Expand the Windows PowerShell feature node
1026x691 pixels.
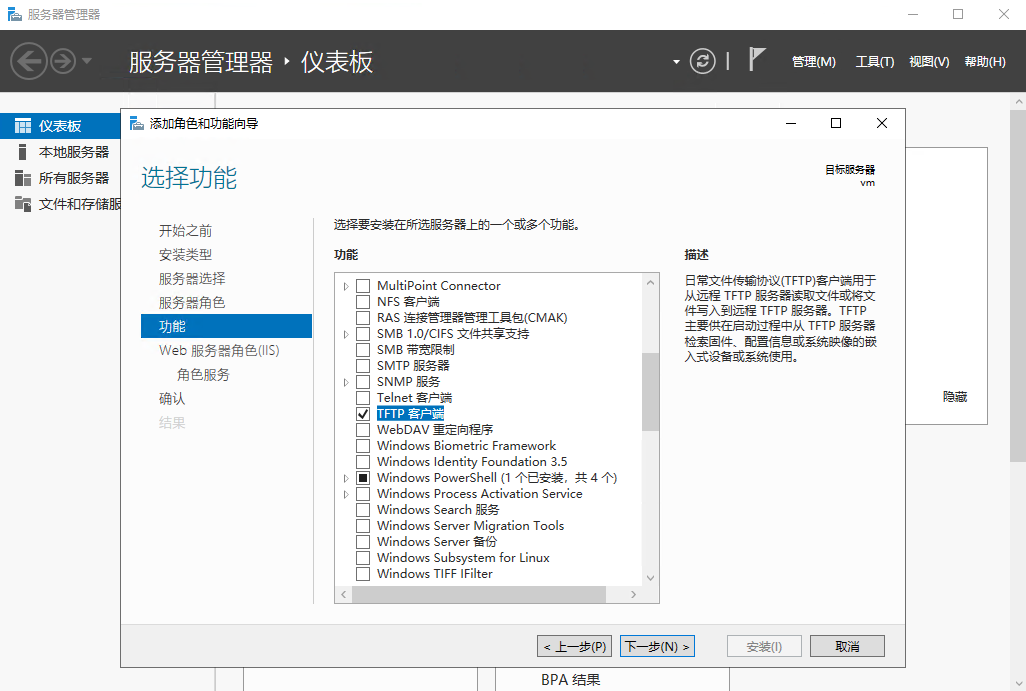346,478
